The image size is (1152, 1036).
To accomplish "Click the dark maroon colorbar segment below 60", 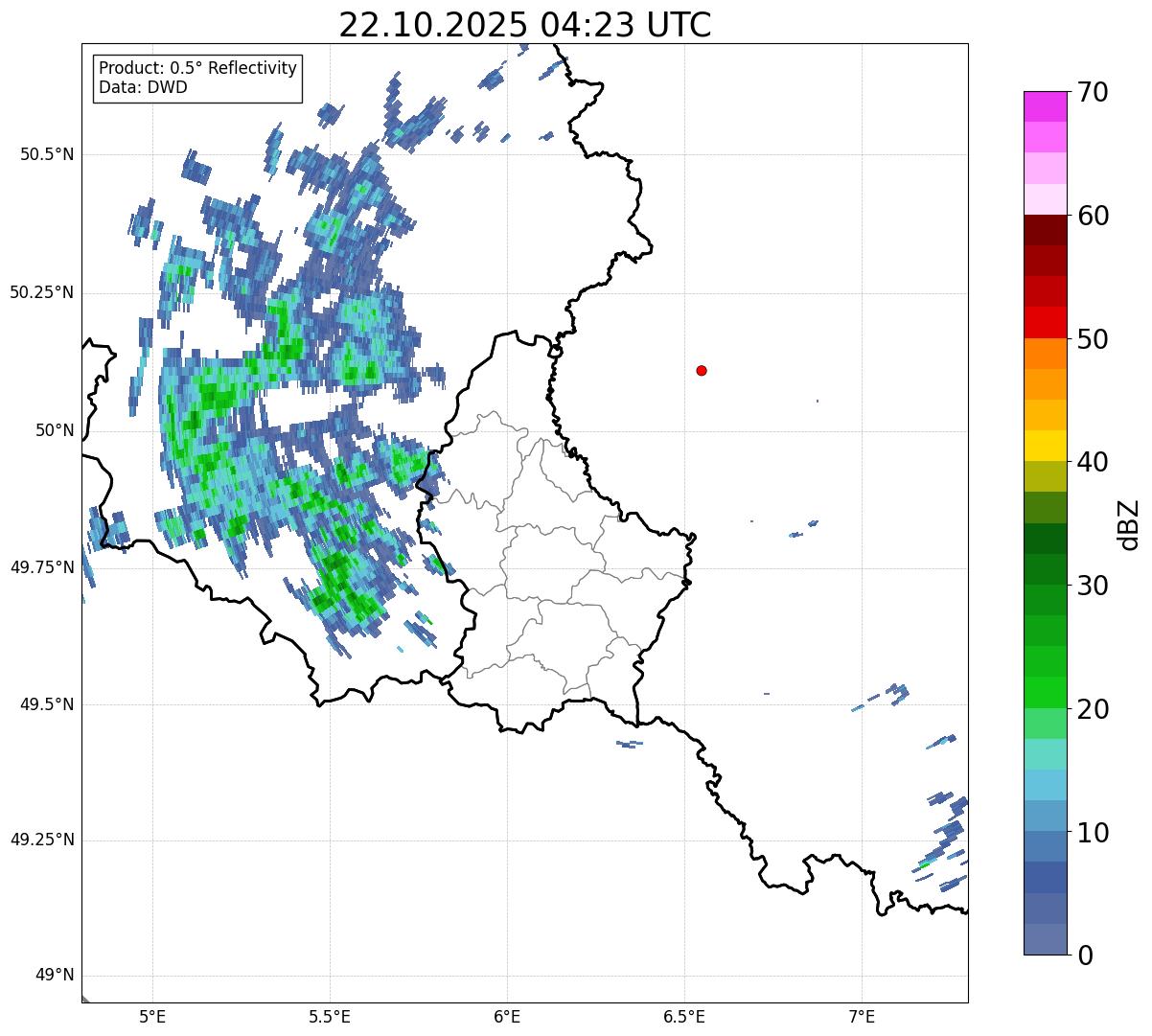I will coord(1045,230).
